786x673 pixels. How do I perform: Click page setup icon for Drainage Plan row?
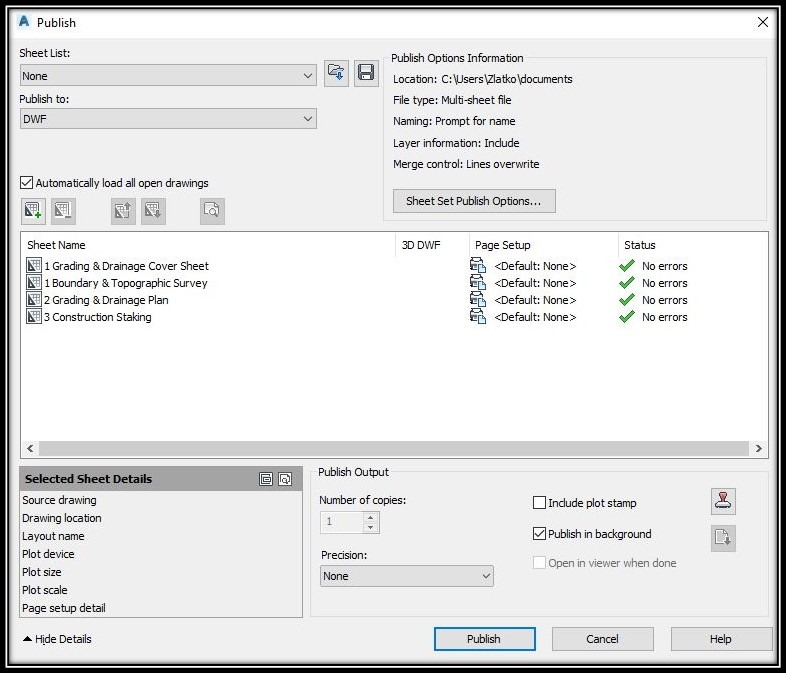pos(478,300)
